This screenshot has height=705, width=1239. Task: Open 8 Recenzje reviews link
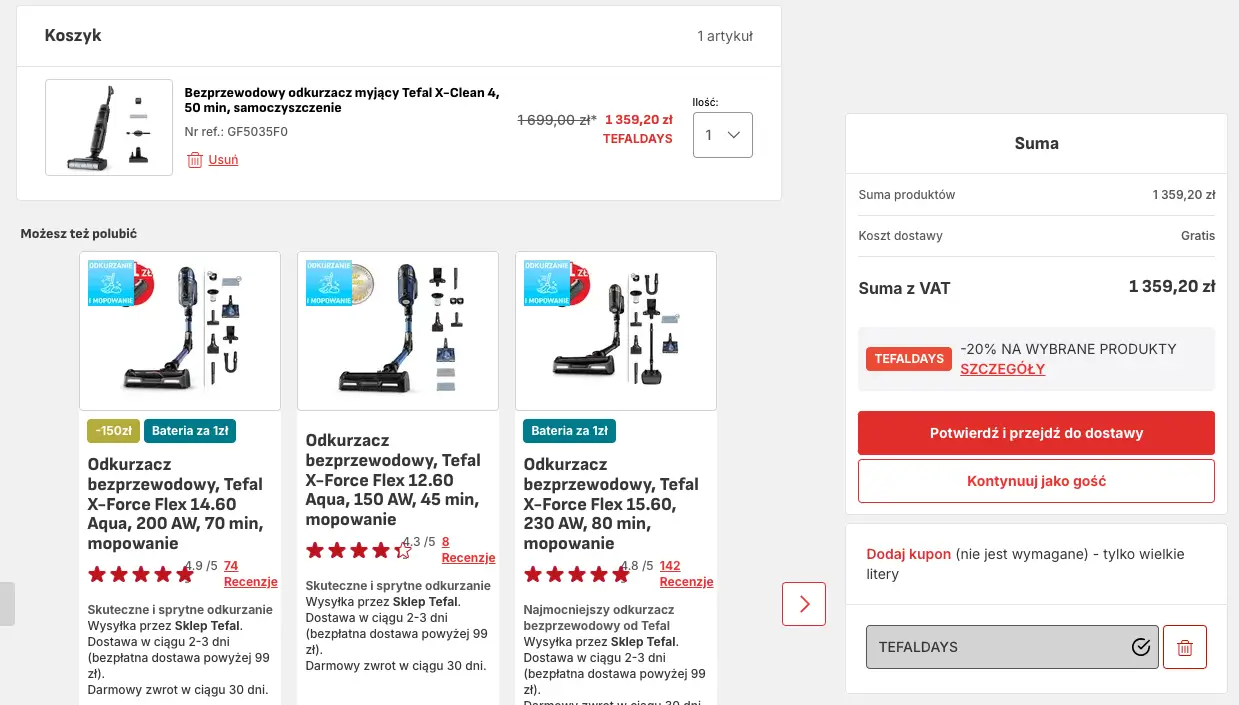[468, 550]
